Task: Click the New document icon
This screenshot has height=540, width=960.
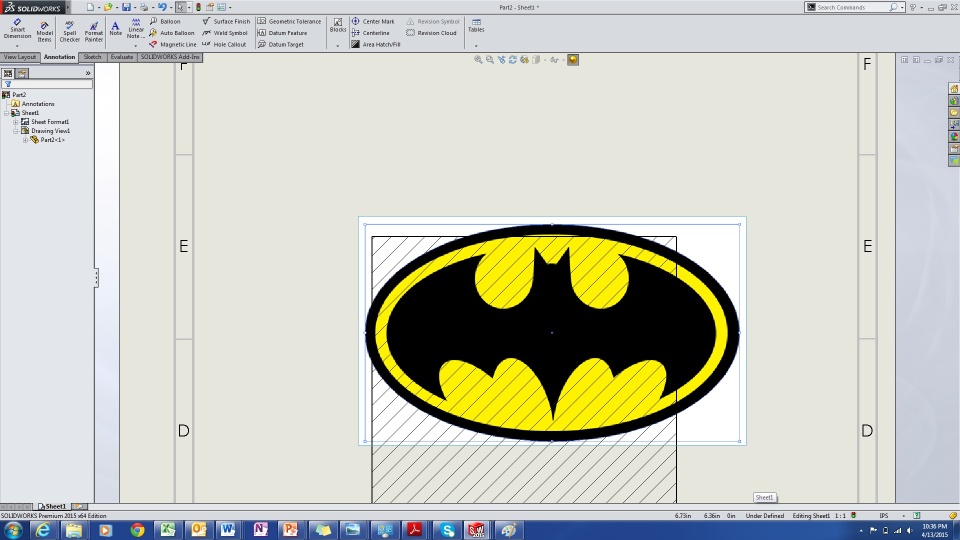Action: coord(90,7)
